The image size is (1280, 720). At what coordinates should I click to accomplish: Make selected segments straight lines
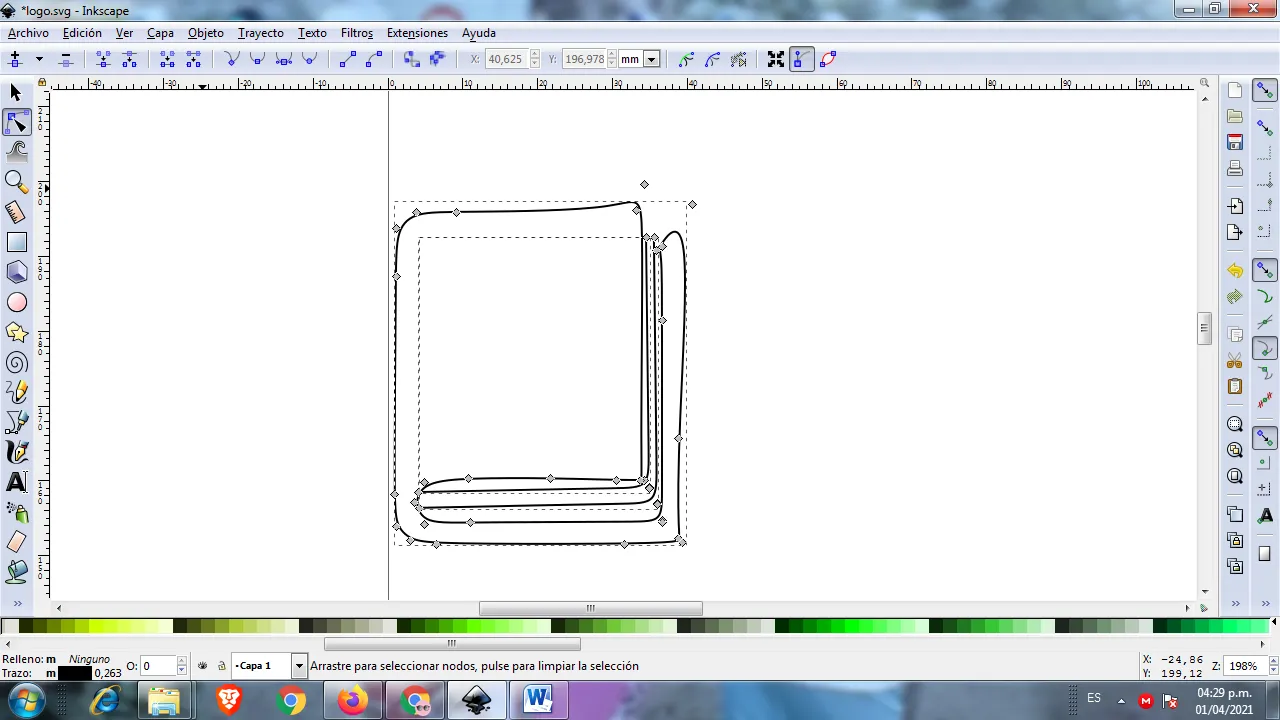347,59
